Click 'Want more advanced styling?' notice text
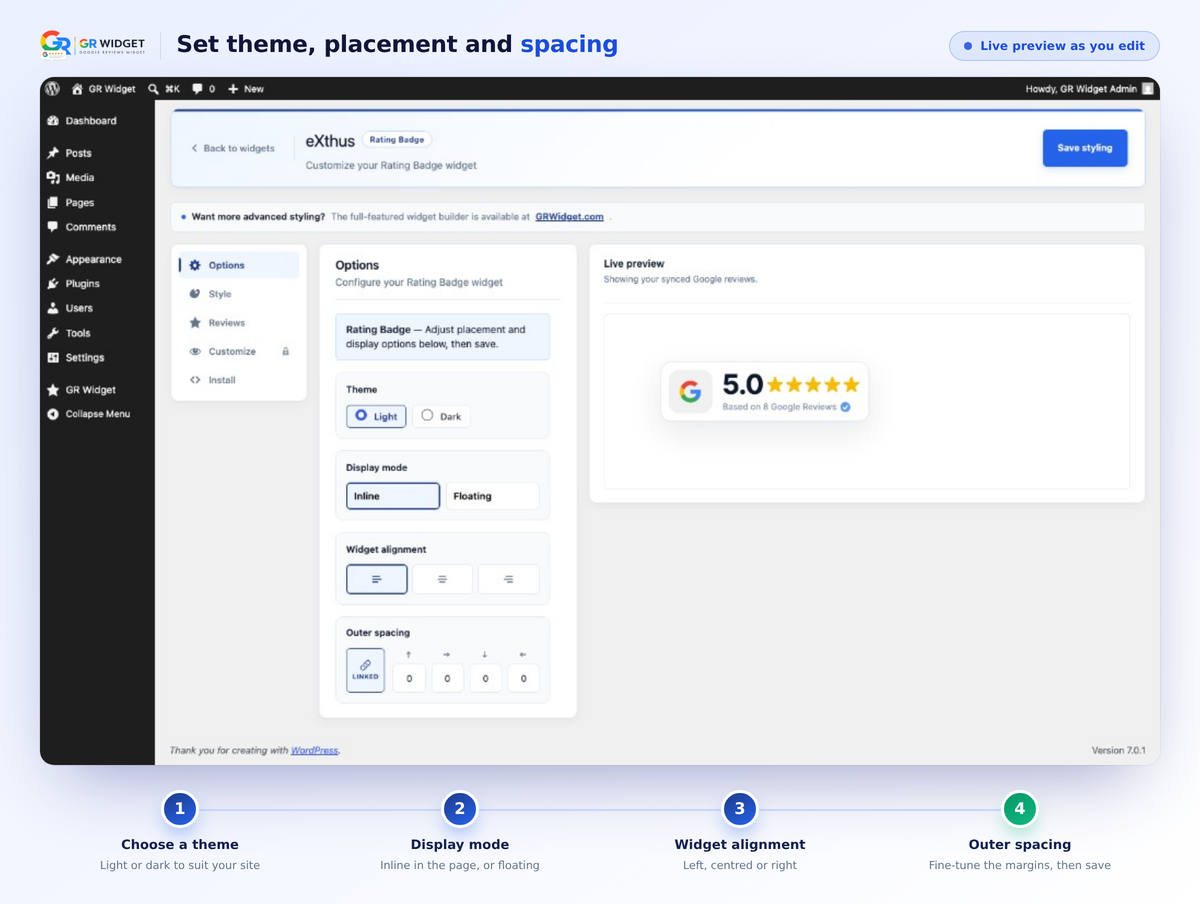This screenshot has height=904, width=1200. tap(258, 217)
